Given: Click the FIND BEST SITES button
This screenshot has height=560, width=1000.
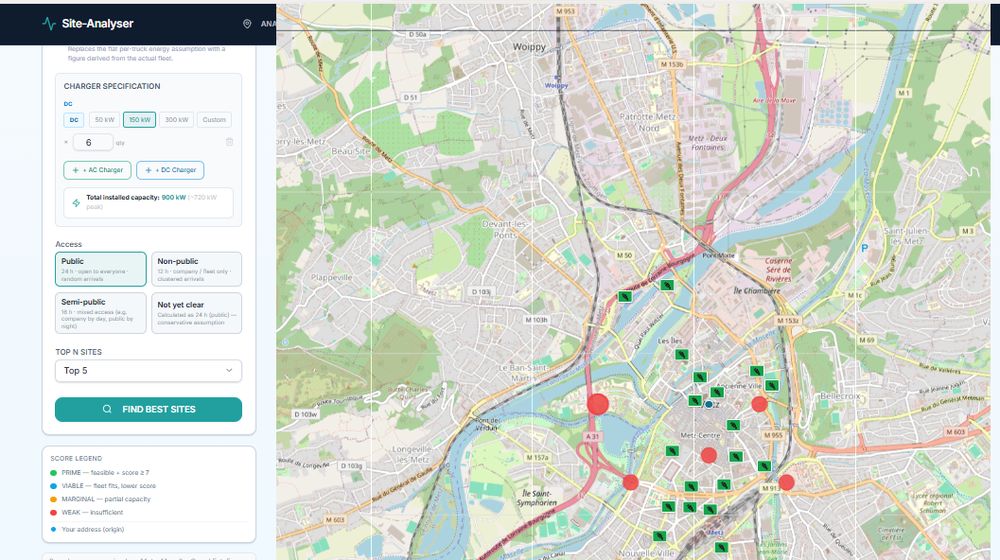Looking at the screenshot, I should pos(149,409).
